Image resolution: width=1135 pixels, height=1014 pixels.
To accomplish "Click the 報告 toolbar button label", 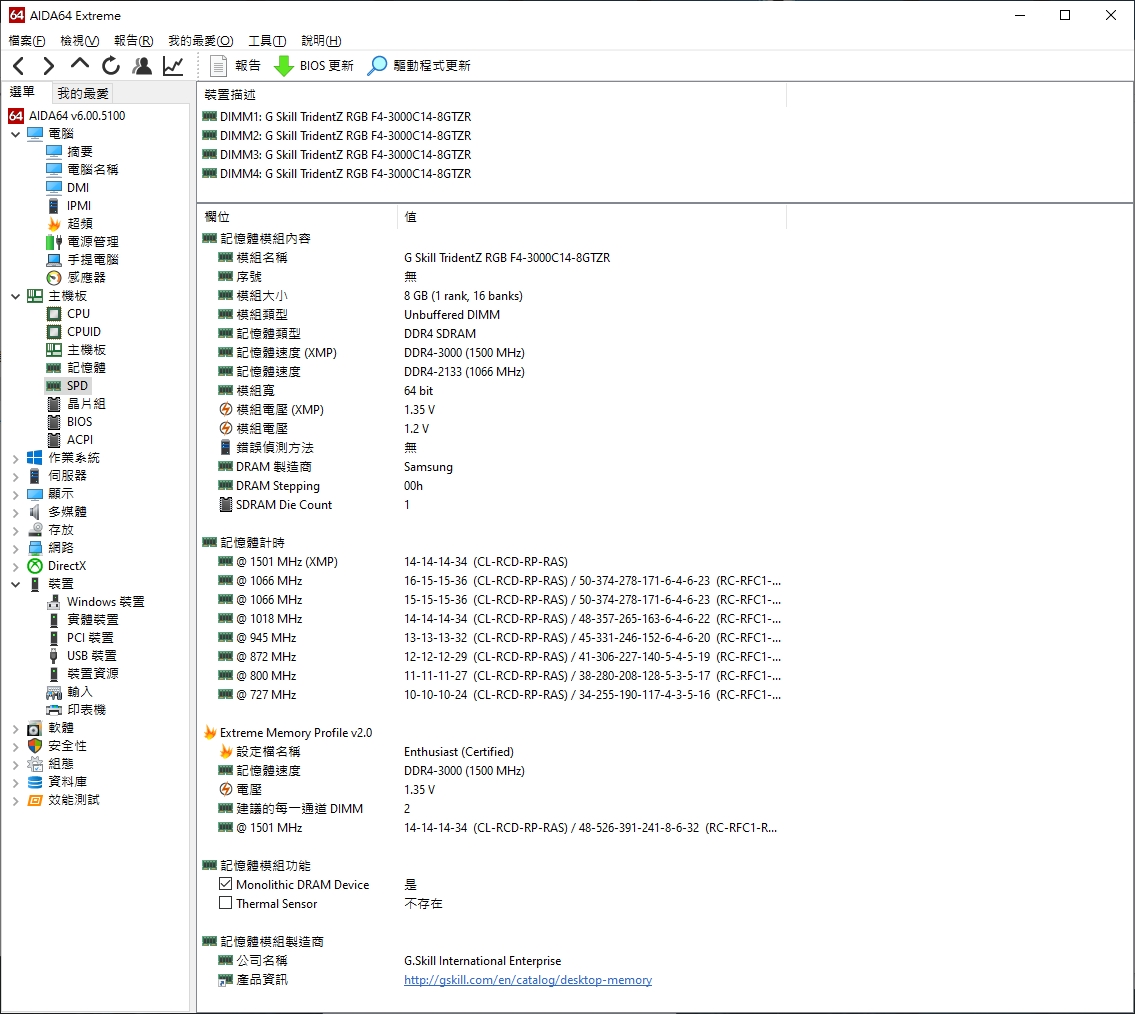I will tap(248, 66).
